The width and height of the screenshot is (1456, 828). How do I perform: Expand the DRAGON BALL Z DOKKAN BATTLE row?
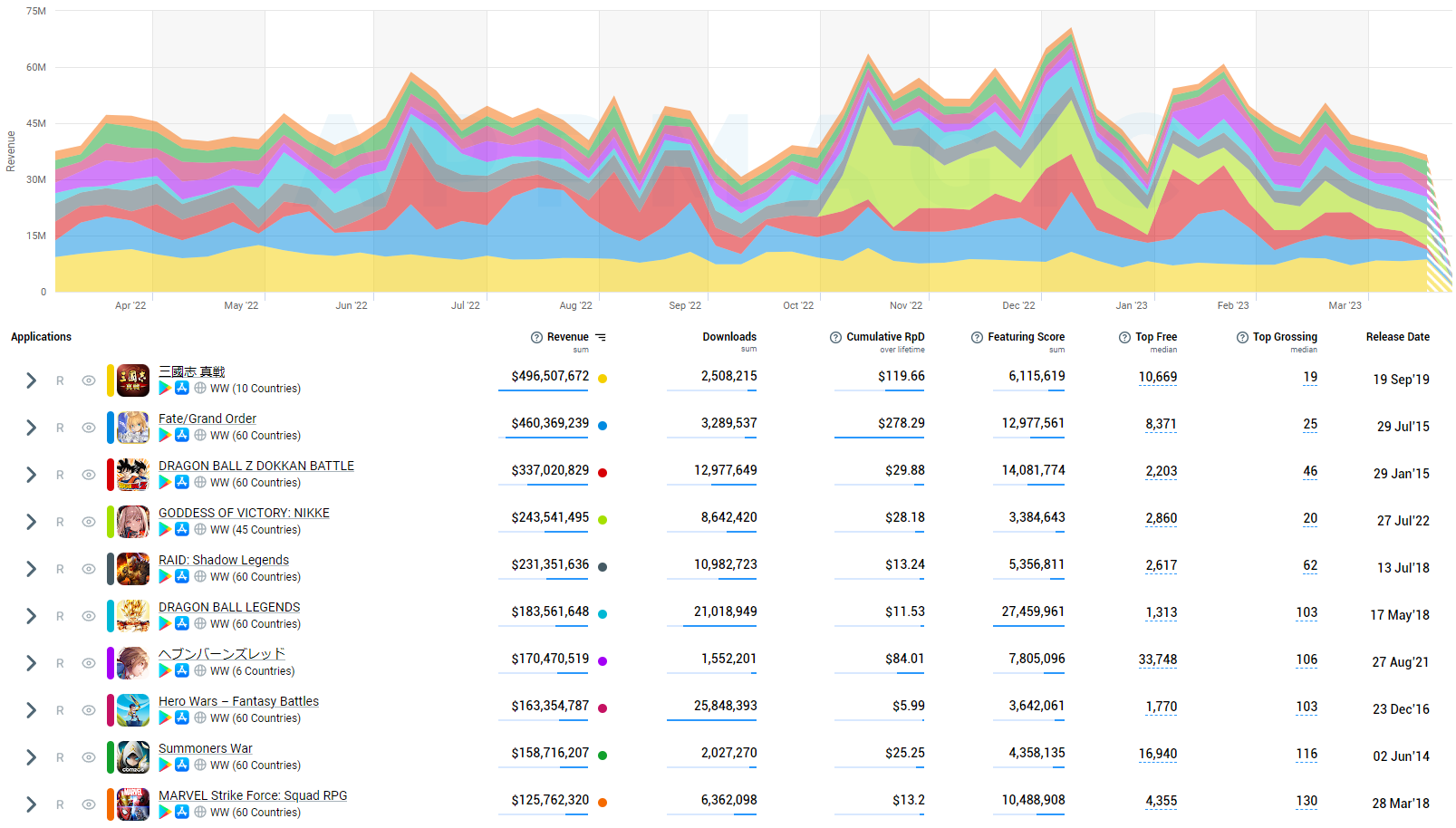[31, 475]
